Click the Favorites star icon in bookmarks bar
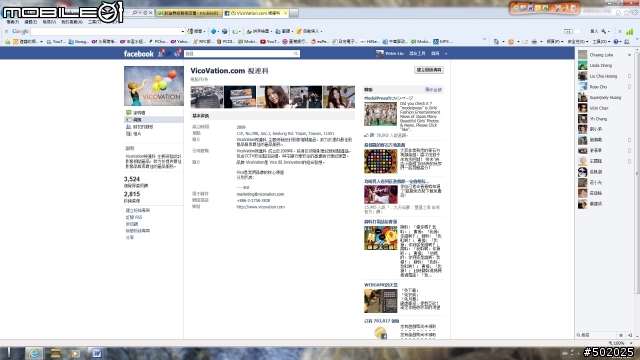 tap(7, 42)
